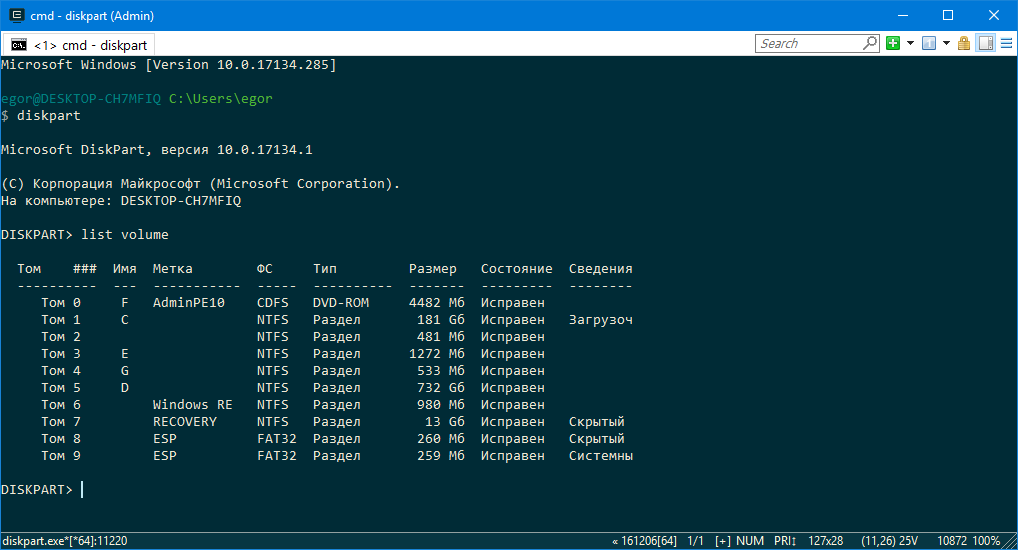Select the '<1> cmd - diskpart' tab

(79, 45)
